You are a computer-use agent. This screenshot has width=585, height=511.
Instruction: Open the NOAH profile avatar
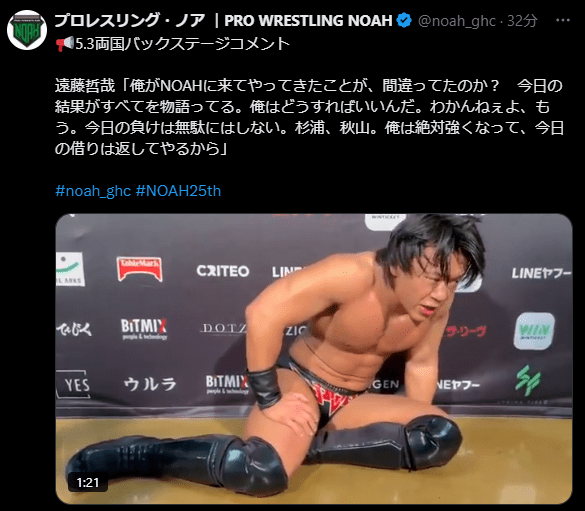27,30
